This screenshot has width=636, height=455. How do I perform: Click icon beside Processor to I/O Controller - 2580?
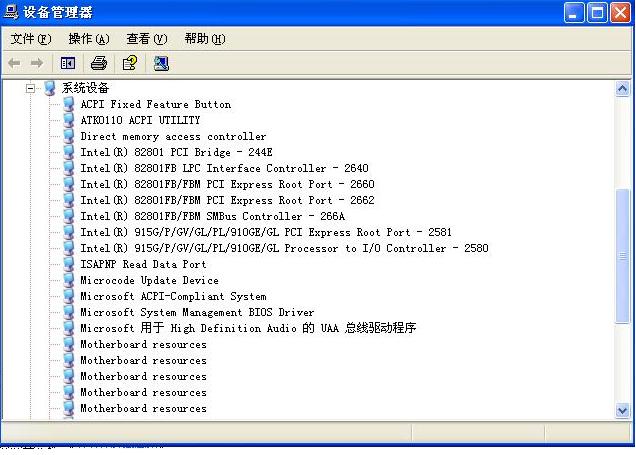pos(69,248)
